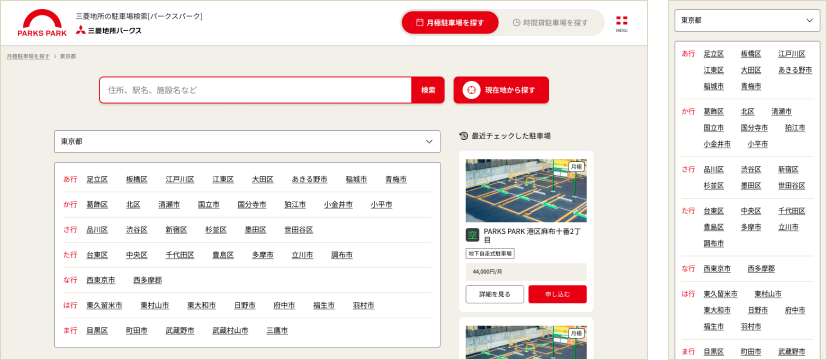
Task: Click the さ行 row heading in the mobile list
Action: pyautogui.click(x=688, y=170)
